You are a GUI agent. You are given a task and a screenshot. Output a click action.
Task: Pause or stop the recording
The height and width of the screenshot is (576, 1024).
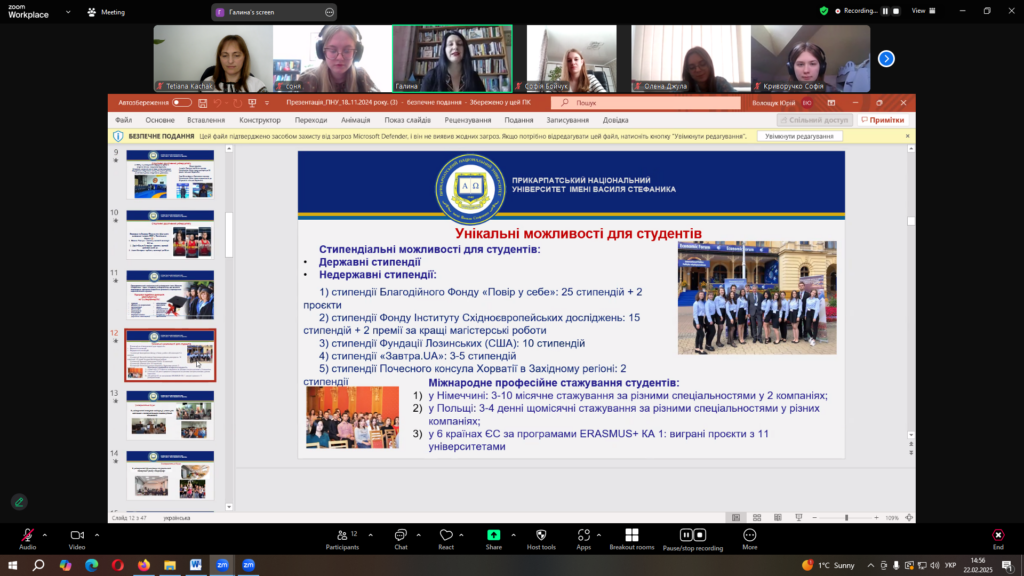693,535
